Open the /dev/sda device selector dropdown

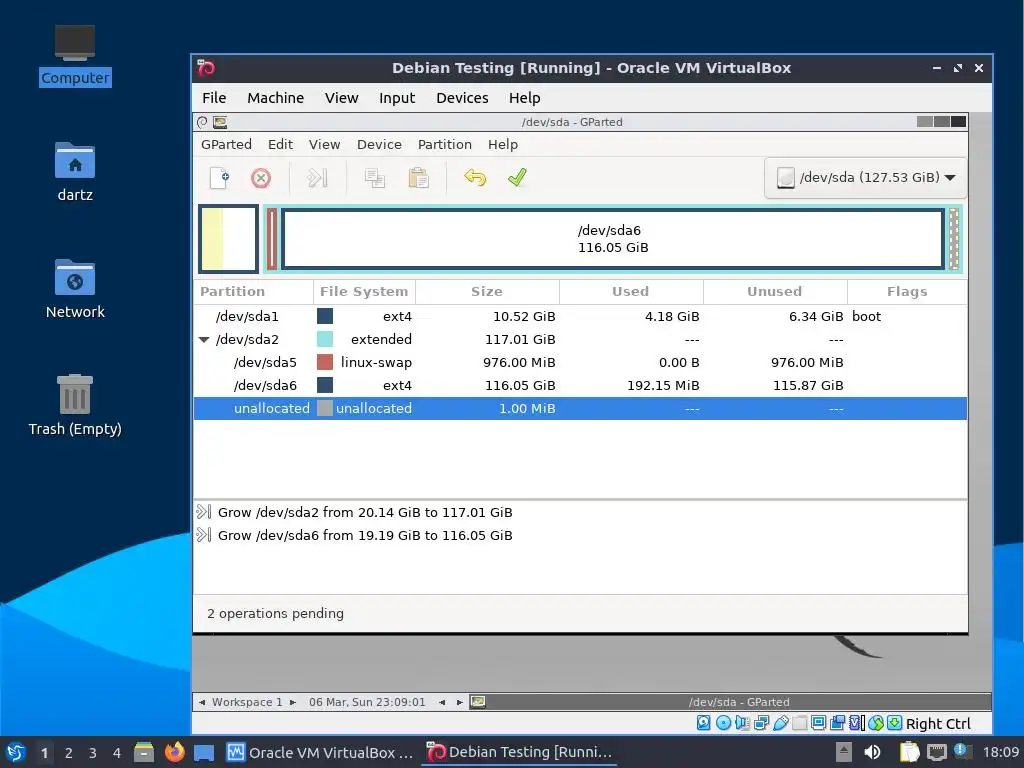click(866, 178)
